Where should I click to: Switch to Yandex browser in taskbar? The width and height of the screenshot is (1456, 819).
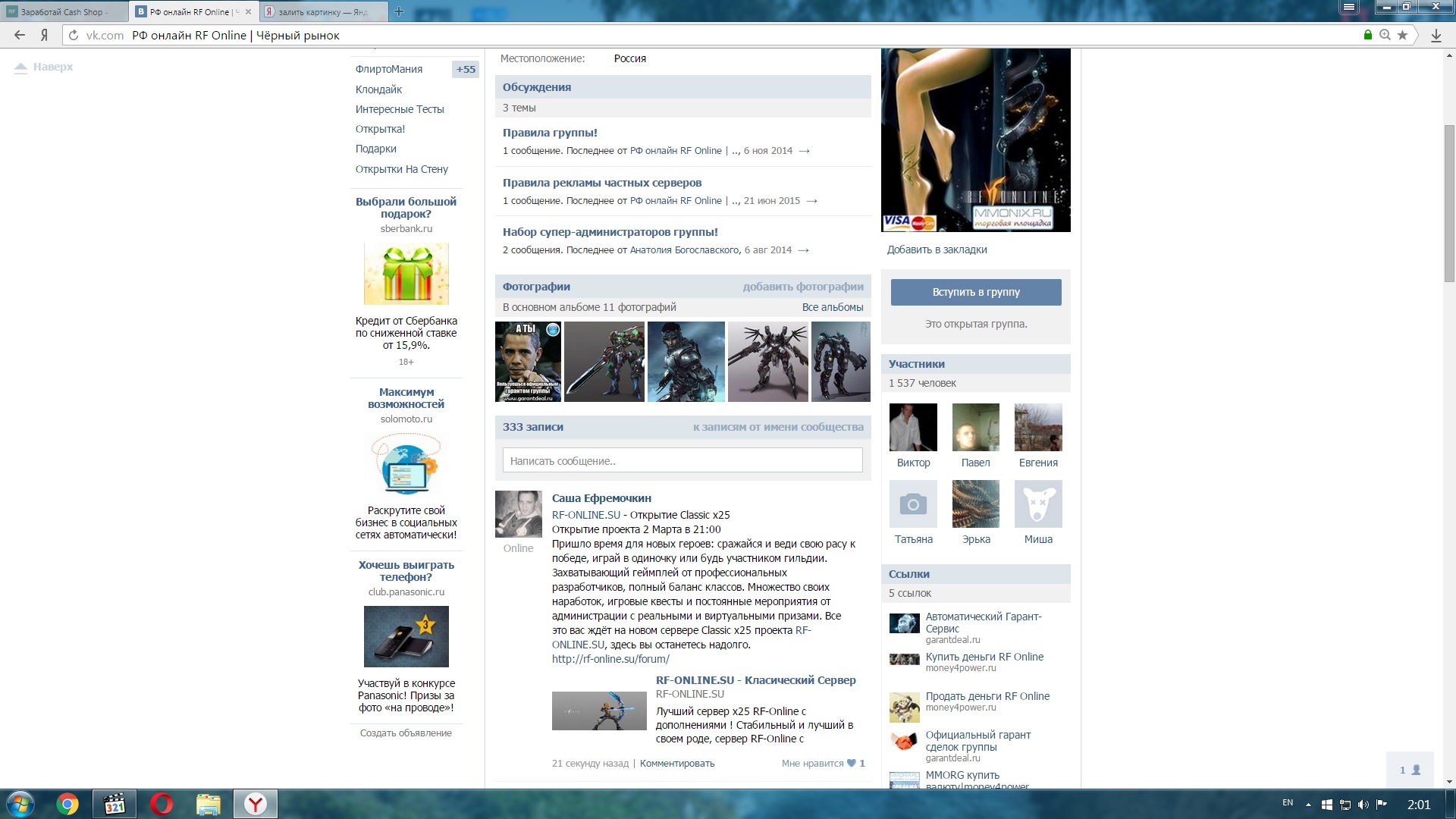[x=256, y=804]
